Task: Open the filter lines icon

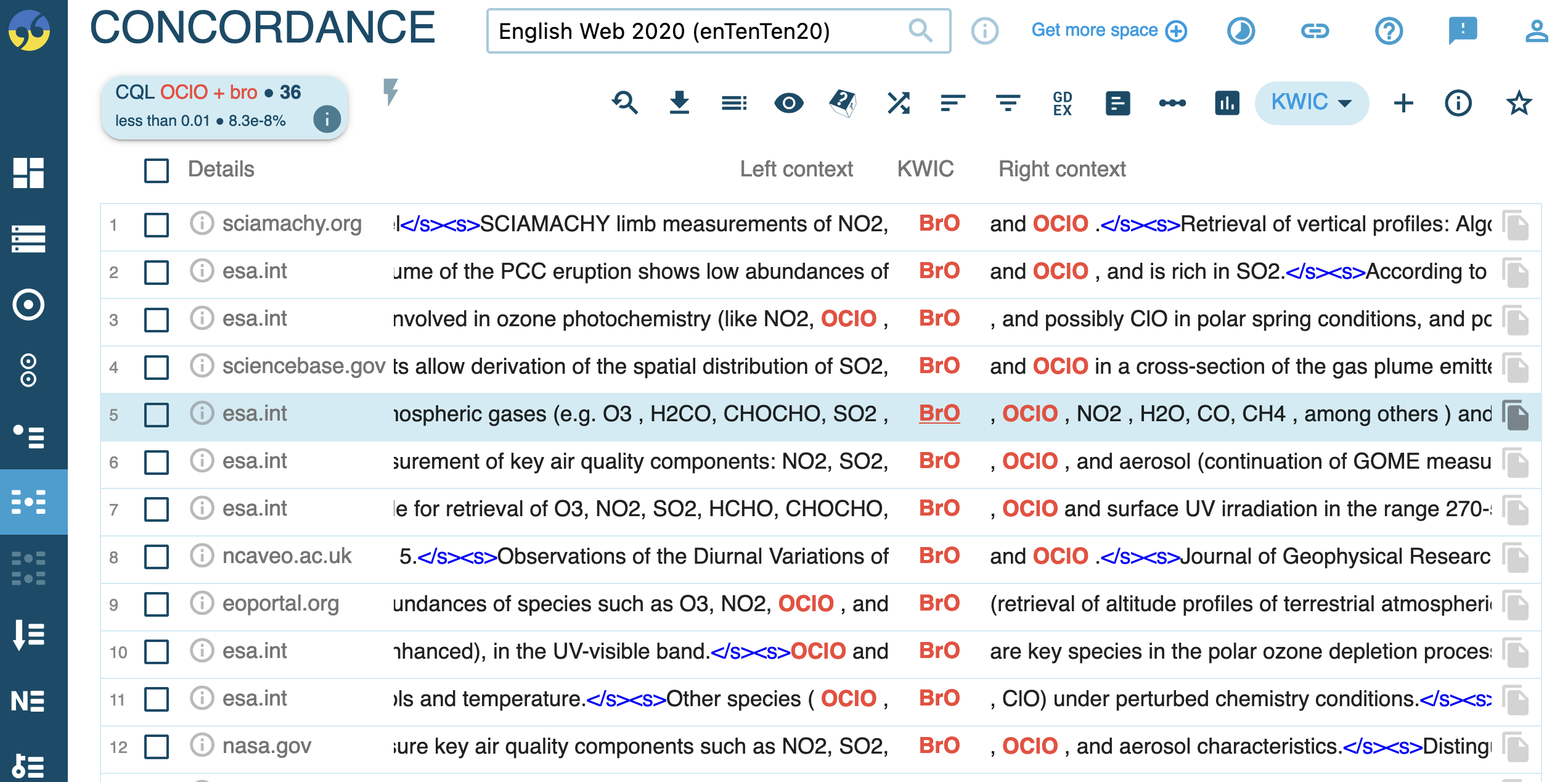Action: click(x=1008, y=102)
